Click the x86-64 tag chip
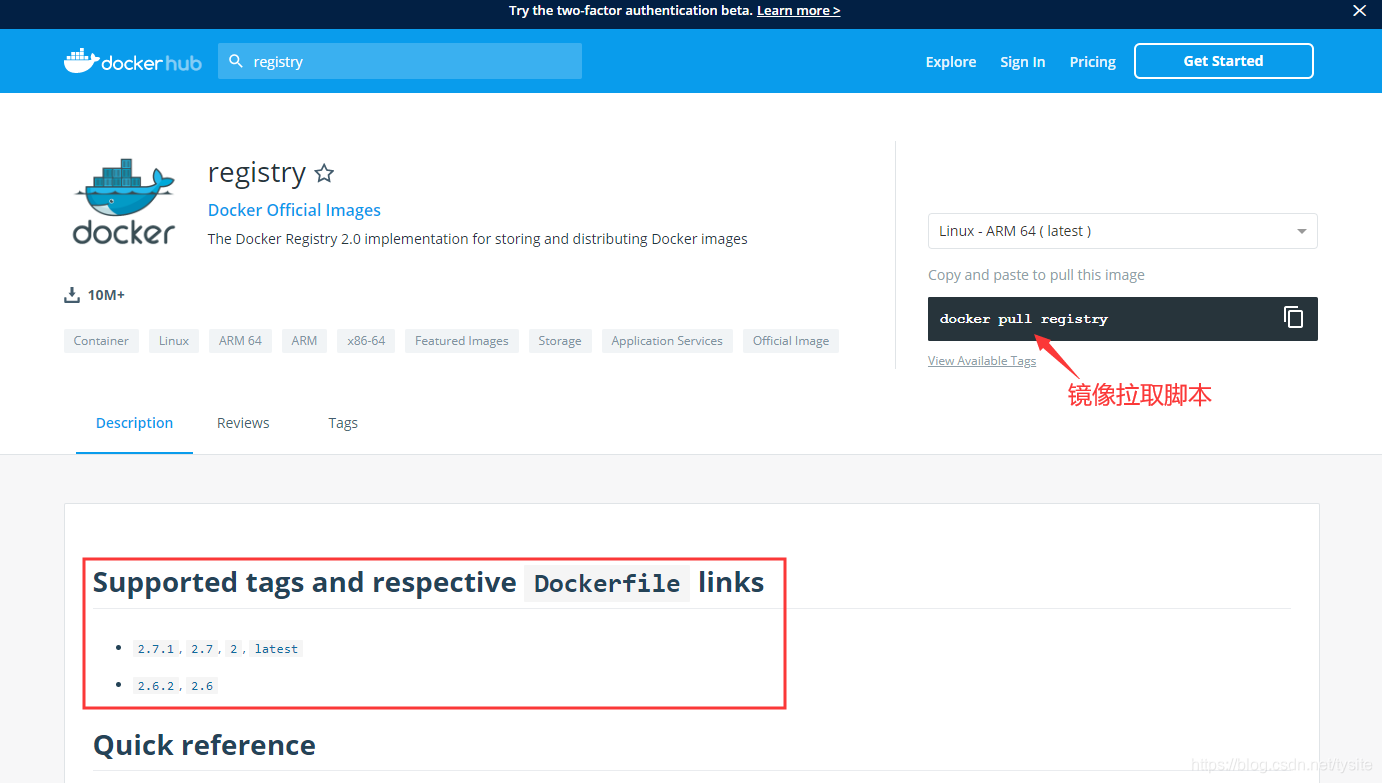 [366, 341]
